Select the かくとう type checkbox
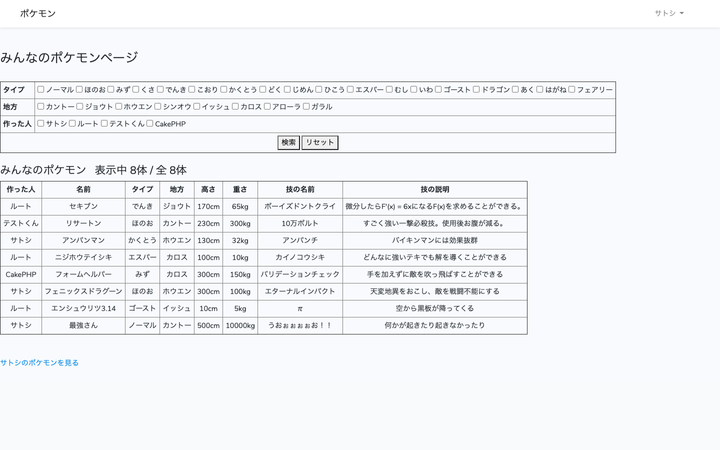The image size is (720, 450). [x=224, y=90]
